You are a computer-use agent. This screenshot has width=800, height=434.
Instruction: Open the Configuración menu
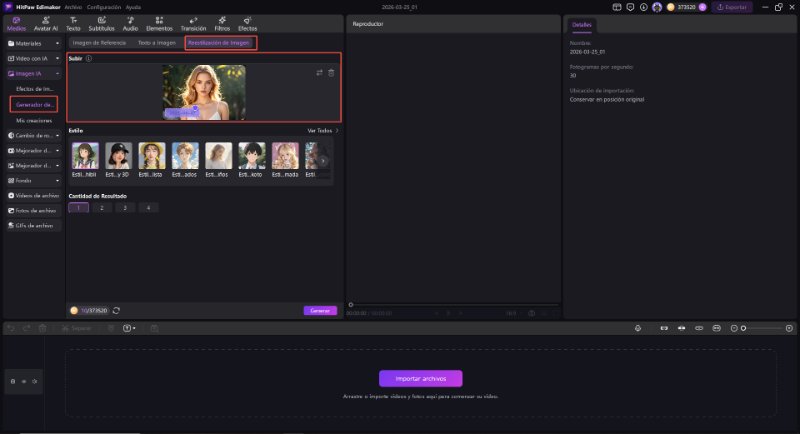pos(104,7)
